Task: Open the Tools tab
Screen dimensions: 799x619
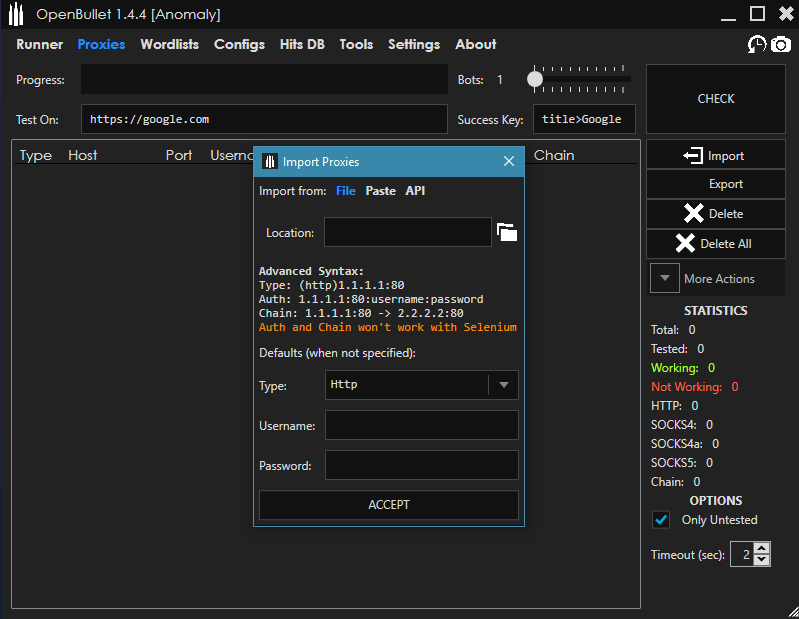Action: click(x=356, y=44)
